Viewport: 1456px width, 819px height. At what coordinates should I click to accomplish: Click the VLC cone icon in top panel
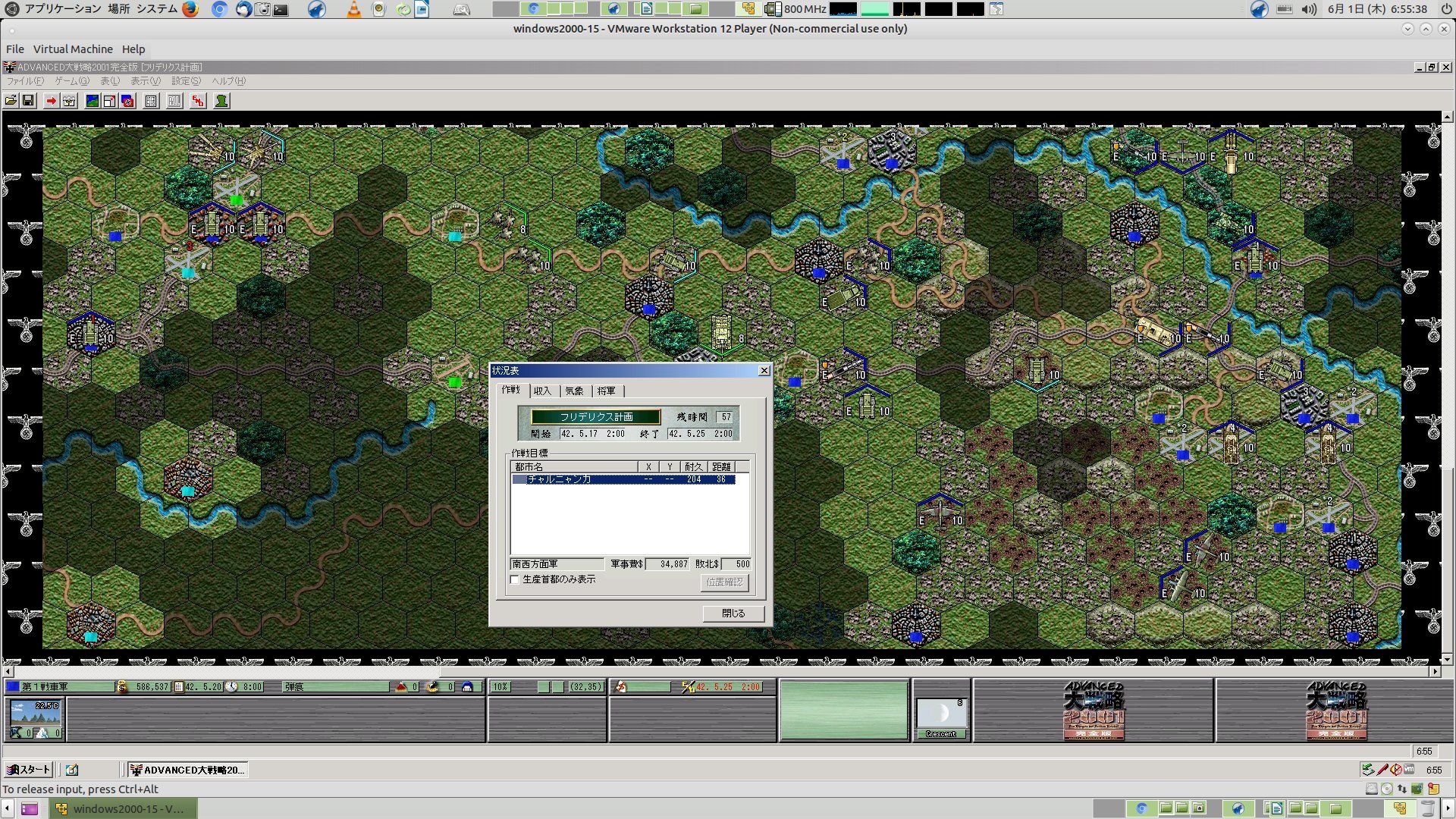point(354,9)
